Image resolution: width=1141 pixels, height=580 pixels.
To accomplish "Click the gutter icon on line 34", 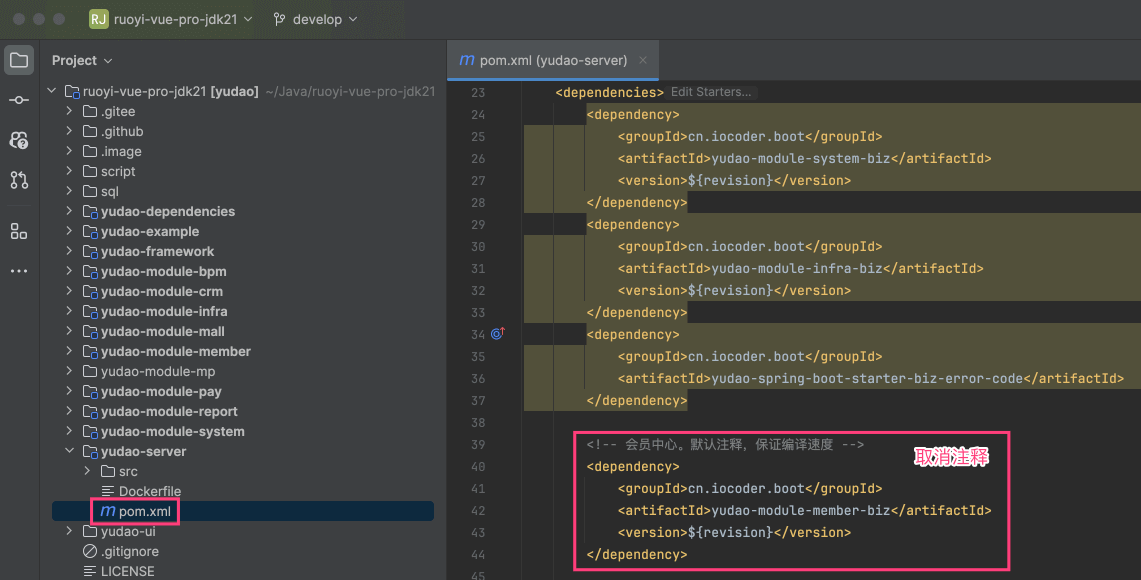I will [x=497, y=334].
